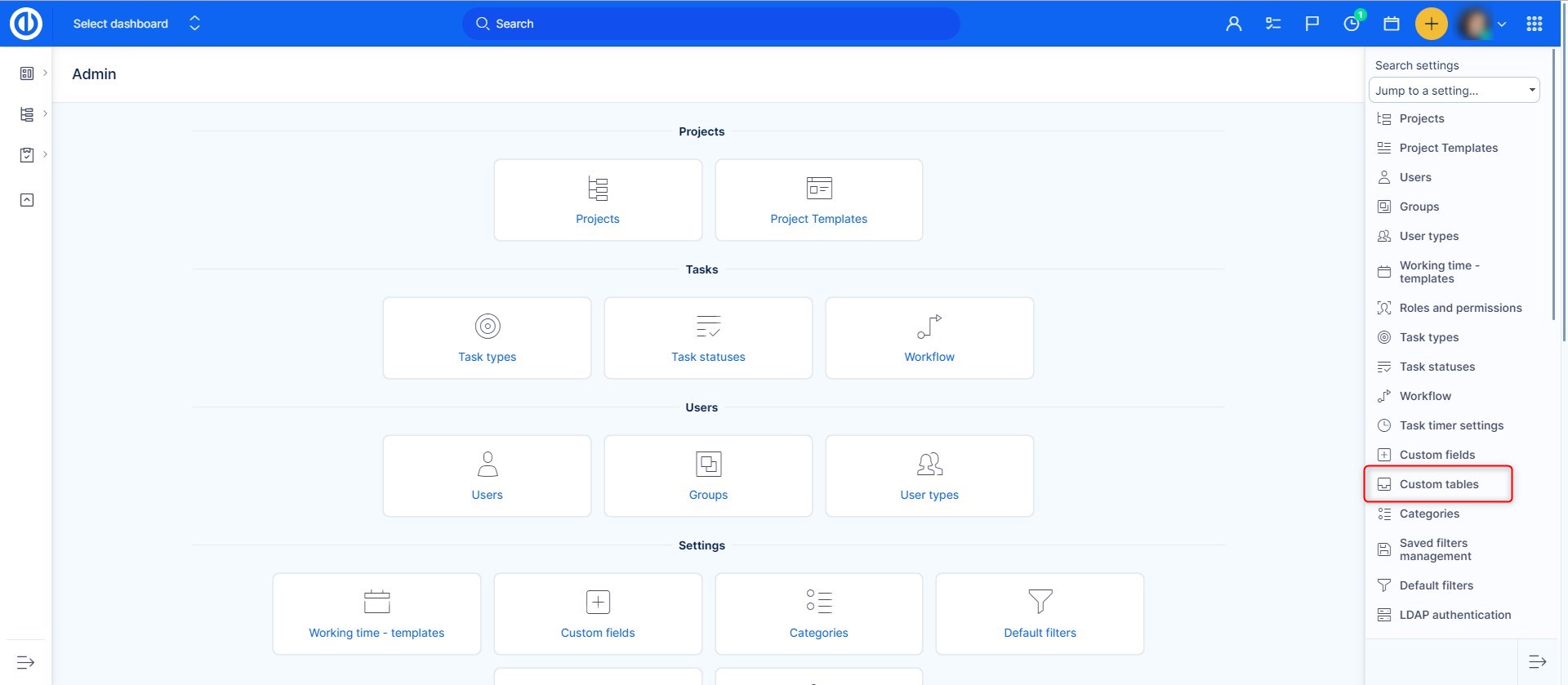Open the Project Templates tile
The height and width of the screenshot is (685, 1568).
click(x=818, y=200)
